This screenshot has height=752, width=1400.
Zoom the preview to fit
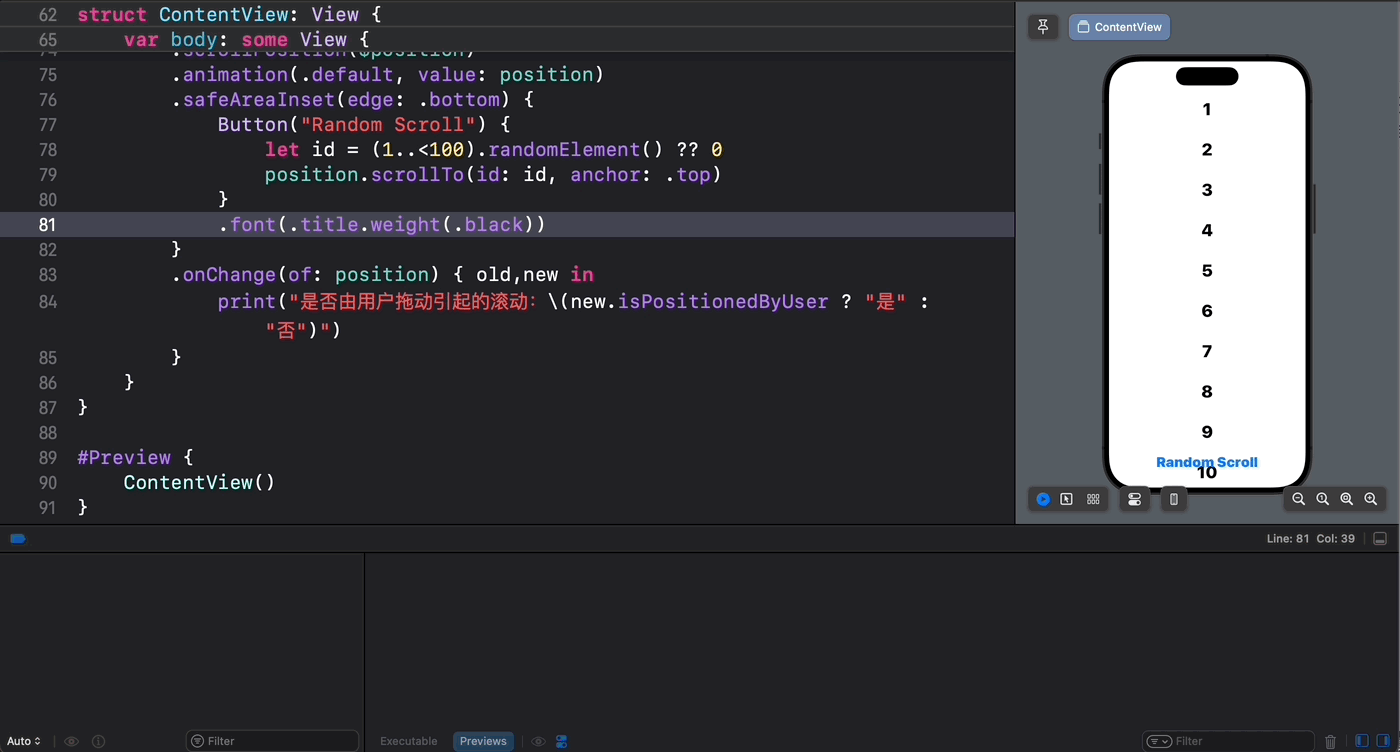1347,499
